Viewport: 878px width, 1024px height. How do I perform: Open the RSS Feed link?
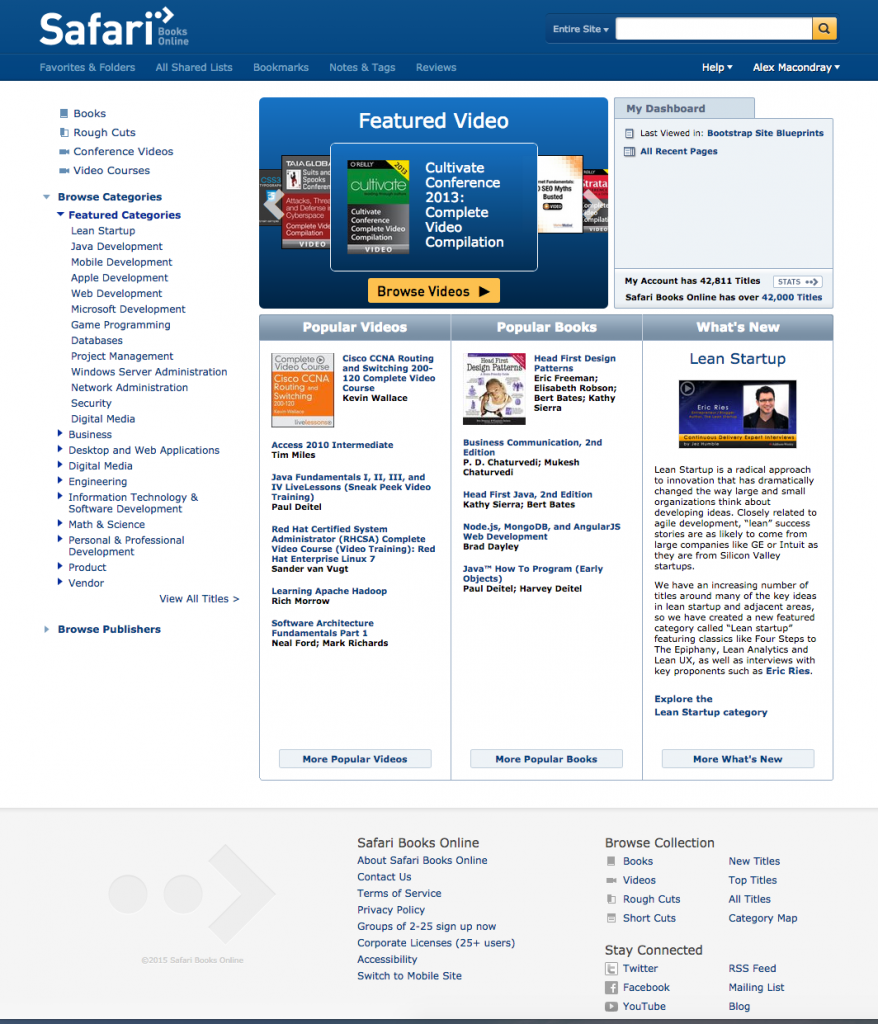click(x=753, y=968)
